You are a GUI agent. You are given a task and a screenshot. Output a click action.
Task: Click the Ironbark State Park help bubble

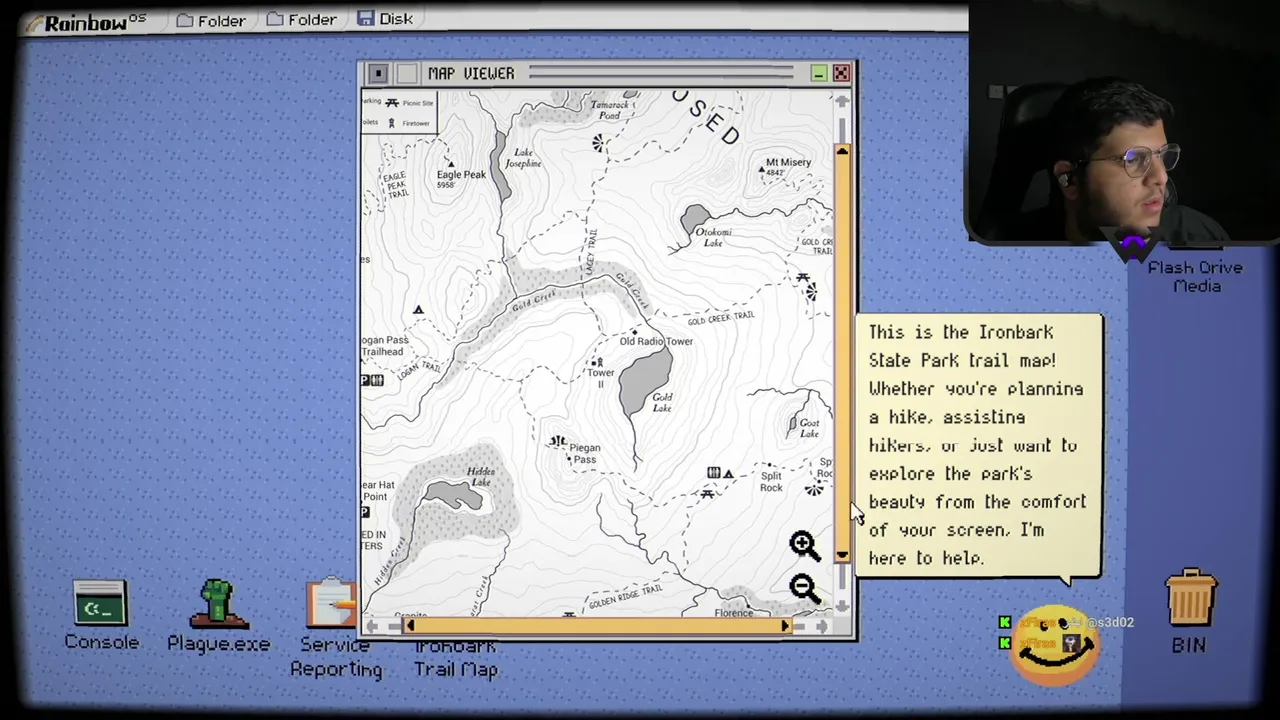[977, 446]
